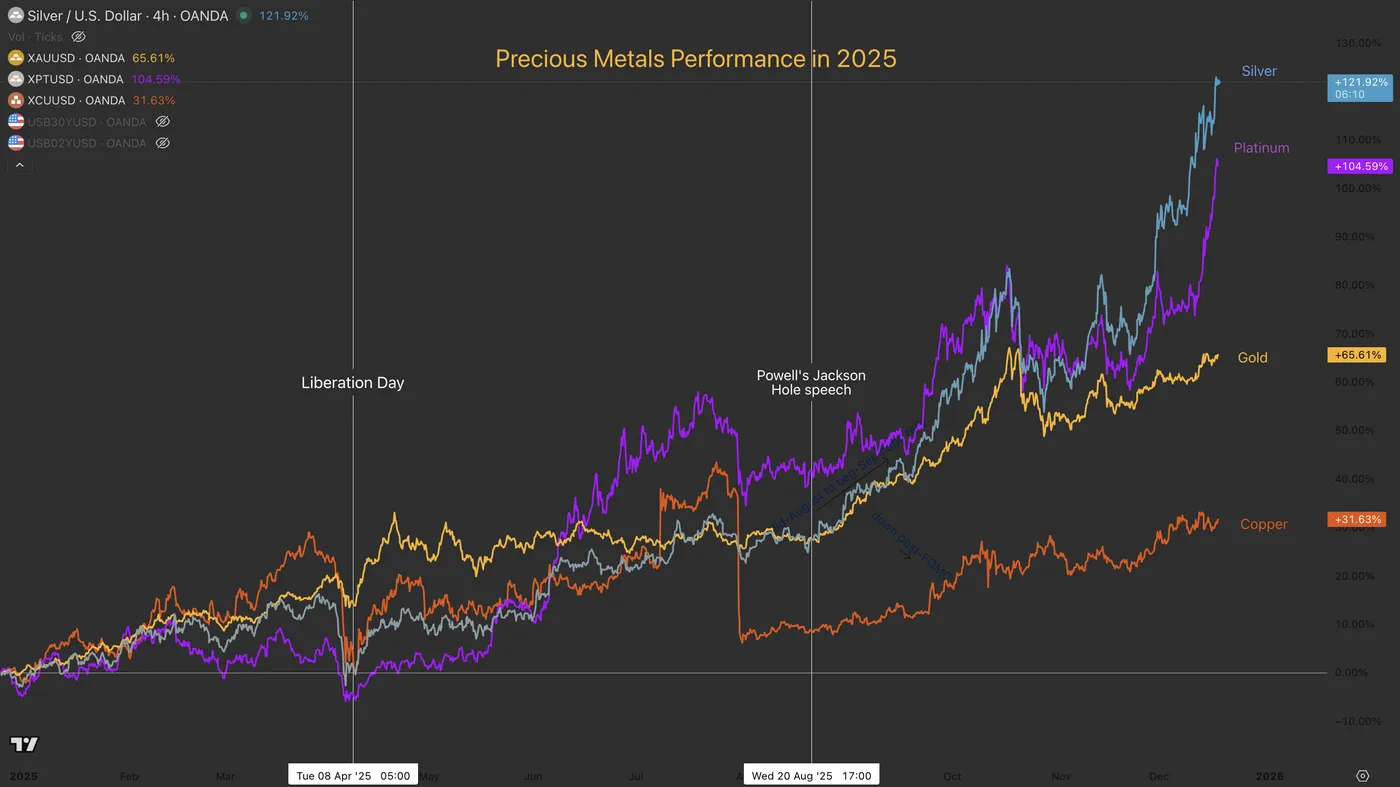Click the XPTUSD platinum symbol icon
Viewport: 1400px width, 787px height.
point(16,79)
